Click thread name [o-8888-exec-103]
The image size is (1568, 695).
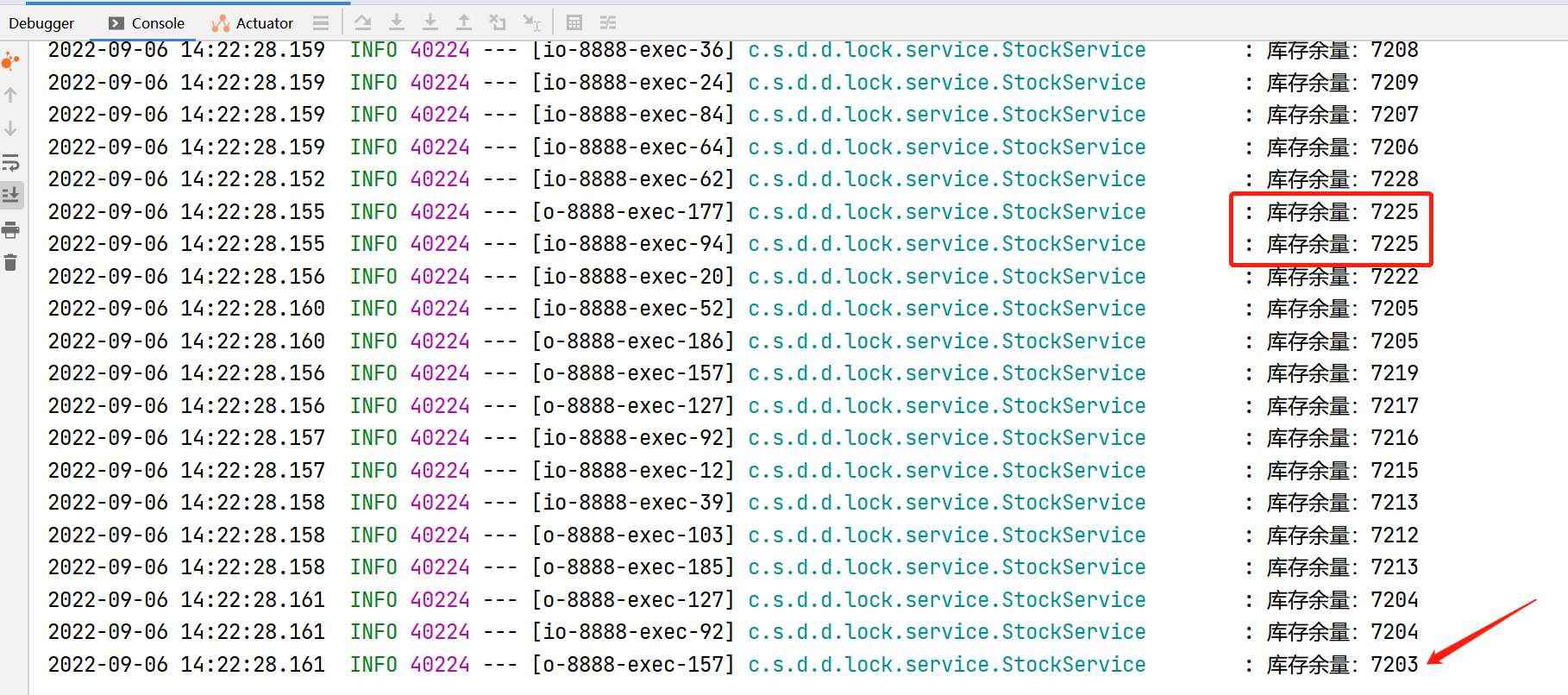point(633,535)
